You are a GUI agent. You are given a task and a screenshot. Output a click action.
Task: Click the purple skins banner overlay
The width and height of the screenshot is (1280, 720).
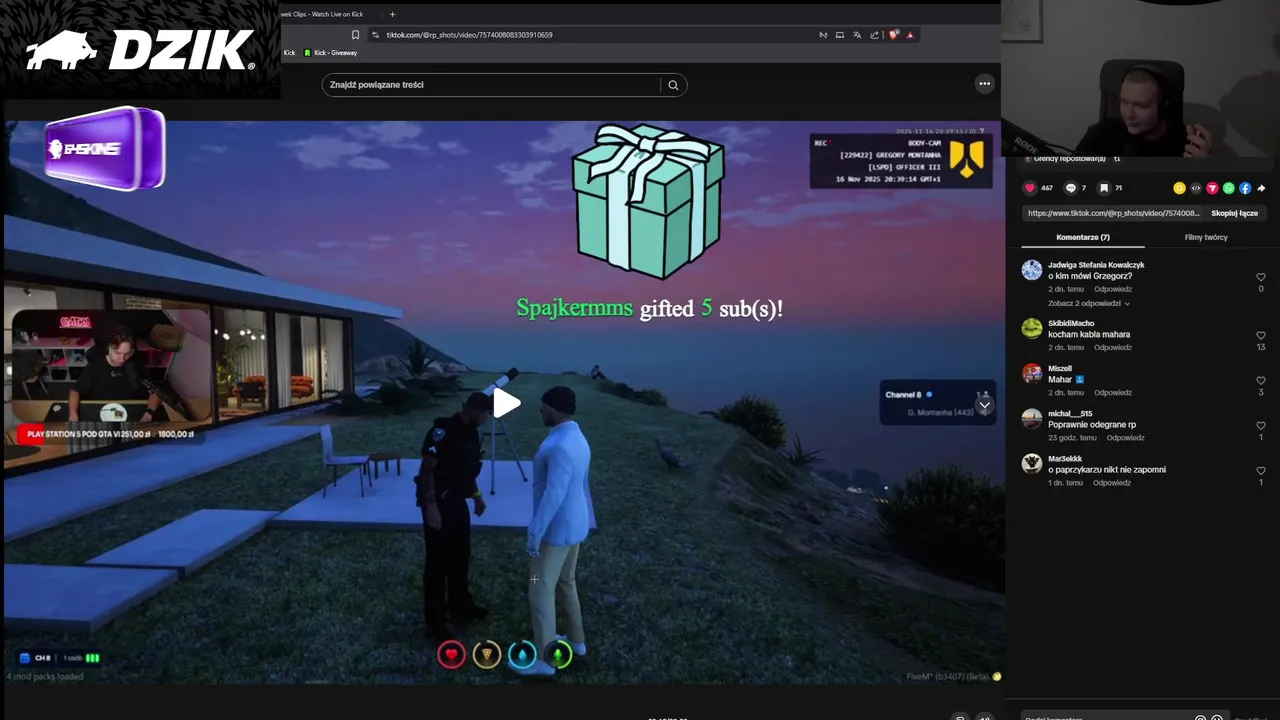point(105,149)
